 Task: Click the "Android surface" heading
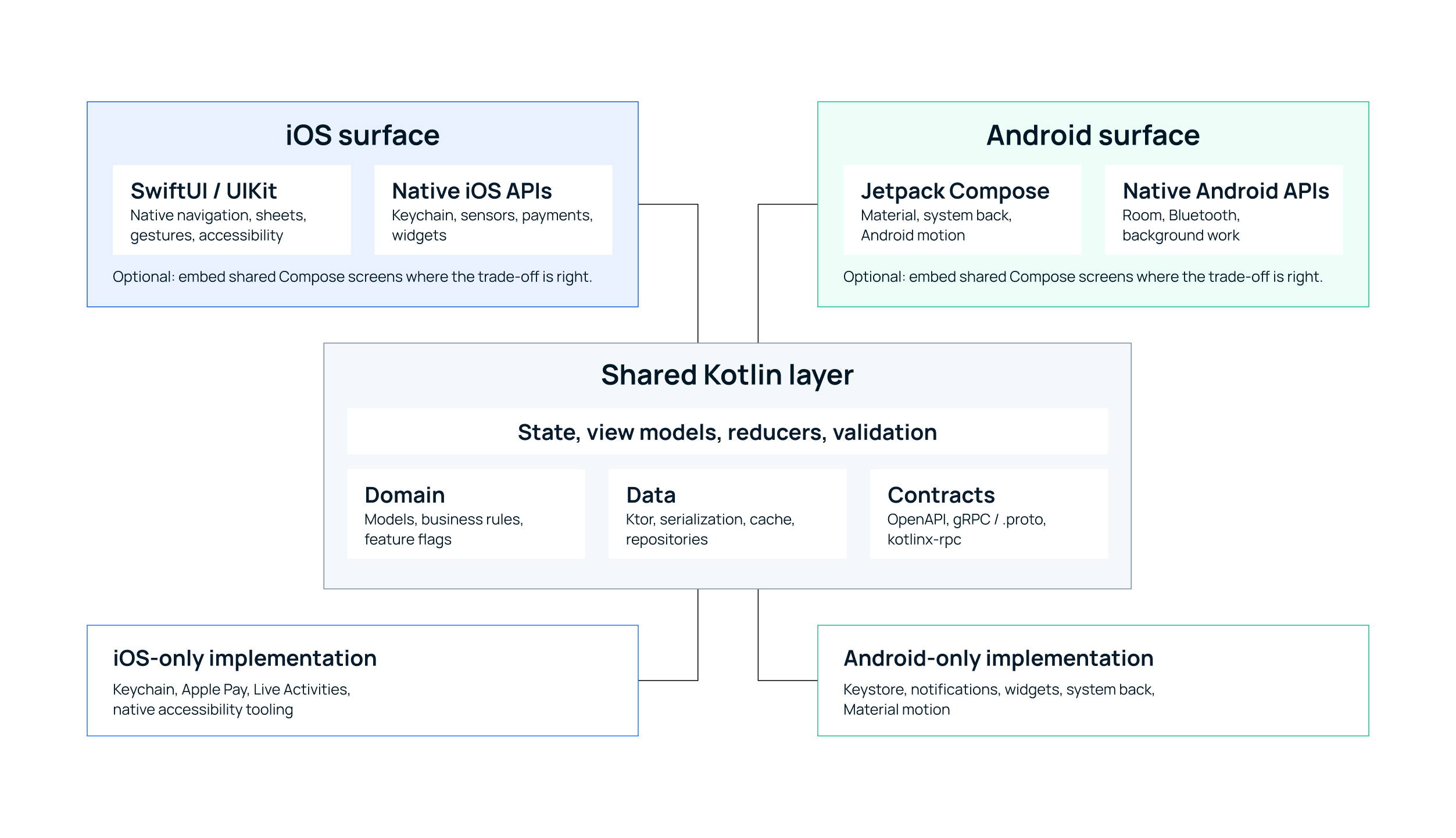[1093, 135]
